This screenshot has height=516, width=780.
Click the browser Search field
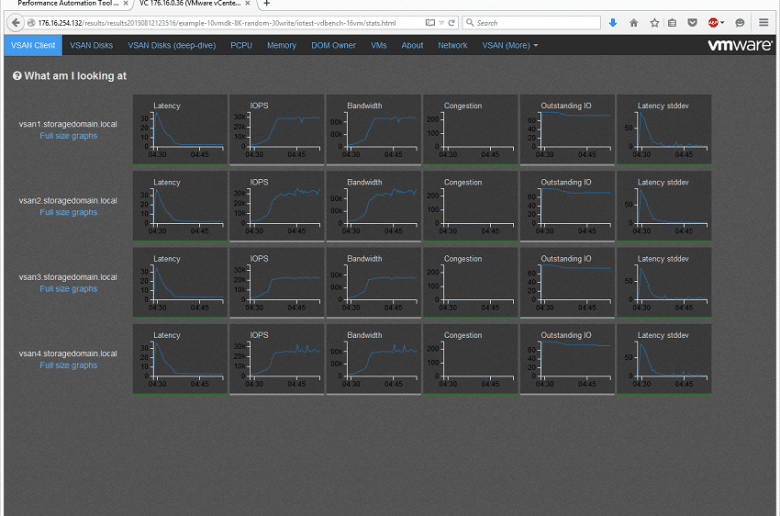point(532,23)
